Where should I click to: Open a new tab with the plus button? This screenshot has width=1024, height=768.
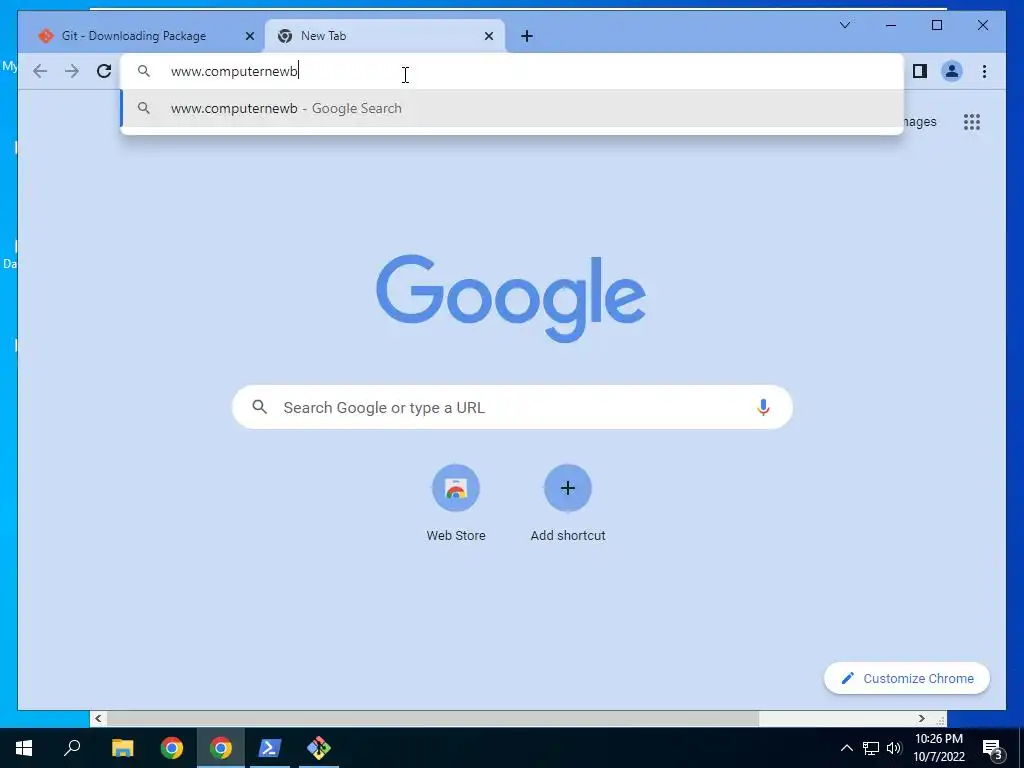tap(526, 36)
